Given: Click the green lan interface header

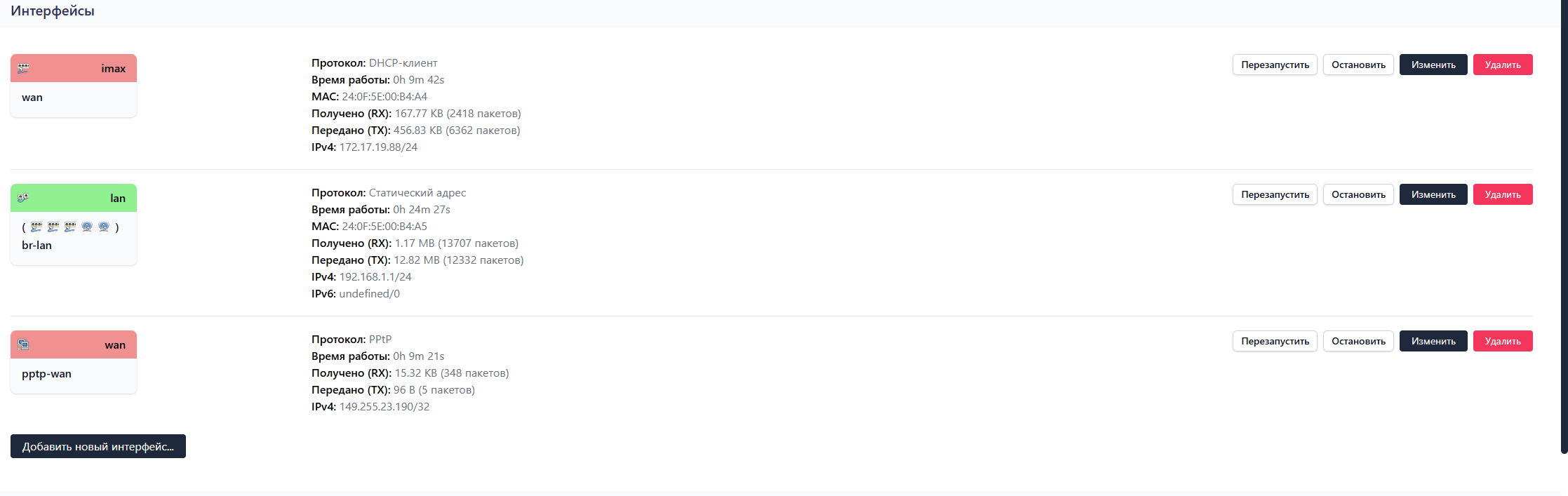Looking at the screenshot, I should point(74,198).
